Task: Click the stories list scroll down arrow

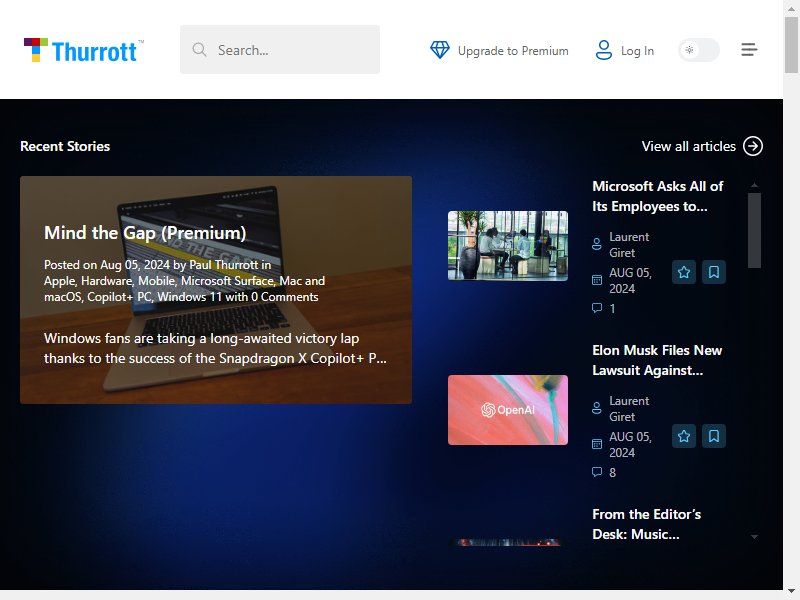Action: pyautogui.click(x=754, y=537)
